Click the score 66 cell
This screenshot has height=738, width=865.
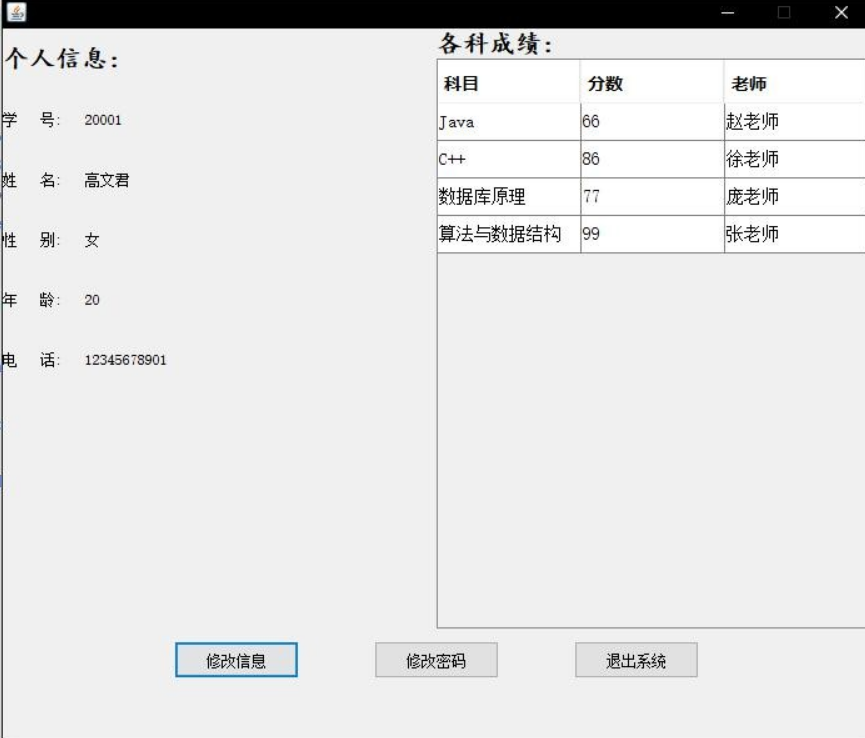click(x=652, y=122)
